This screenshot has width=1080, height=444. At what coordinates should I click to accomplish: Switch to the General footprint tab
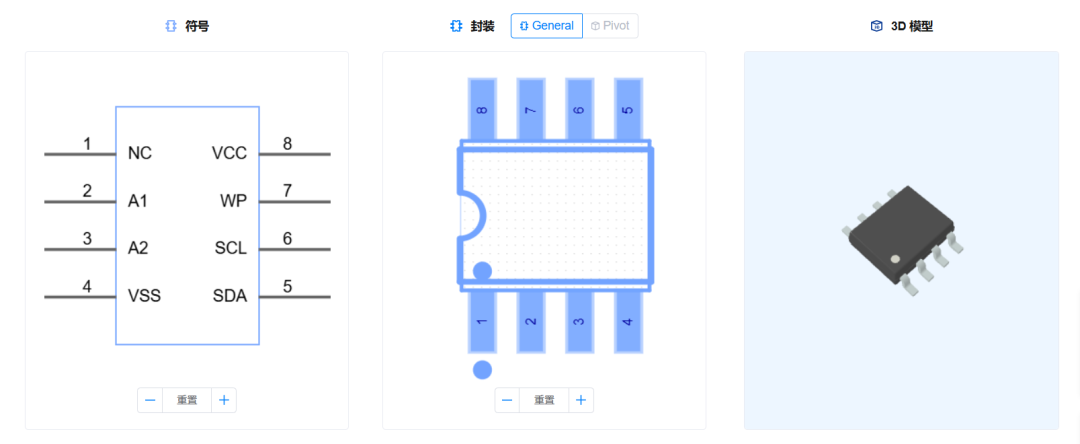coord(547,25)
